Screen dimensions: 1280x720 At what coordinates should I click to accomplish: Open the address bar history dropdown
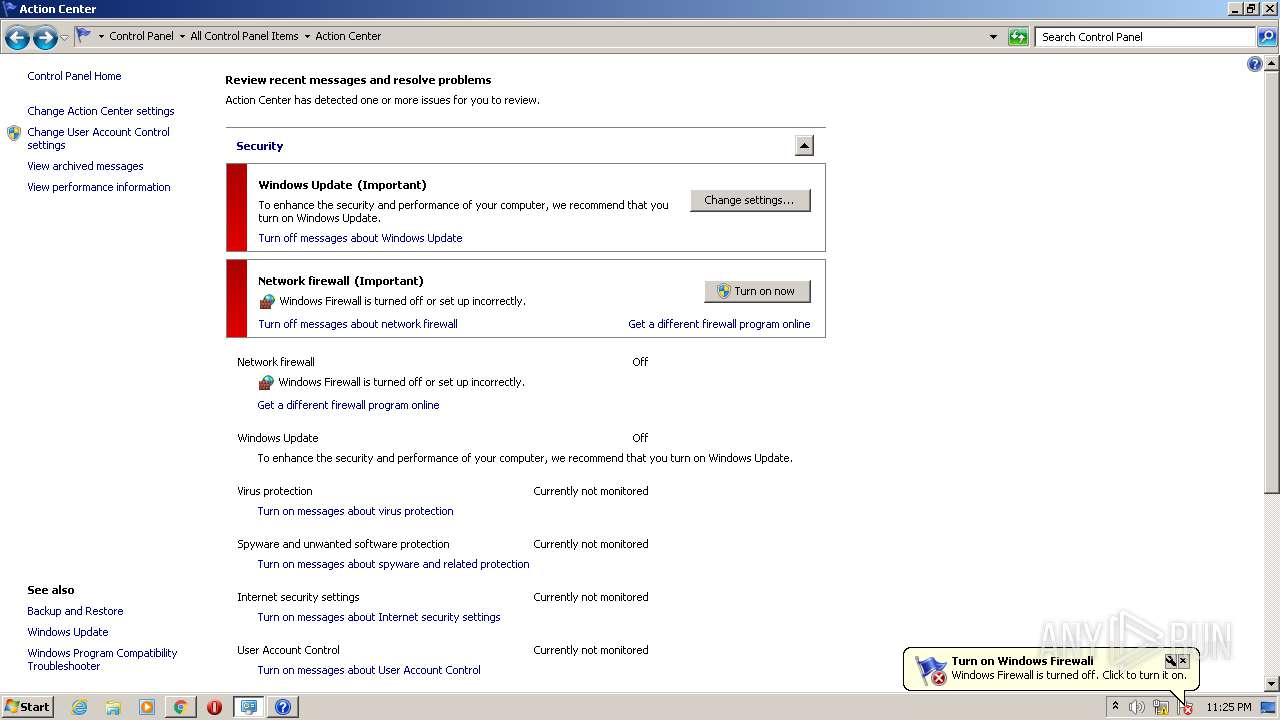[x=993, y=37]
